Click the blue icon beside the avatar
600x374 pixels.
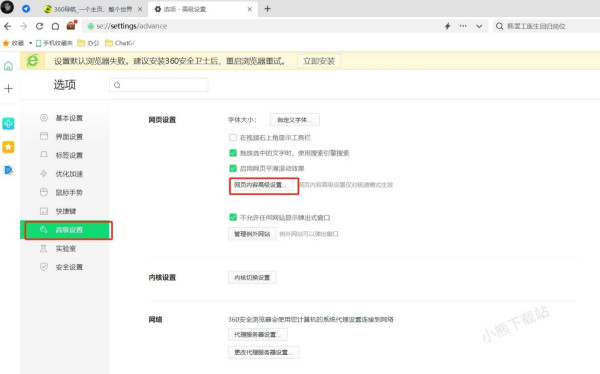(x=26, y=8)
